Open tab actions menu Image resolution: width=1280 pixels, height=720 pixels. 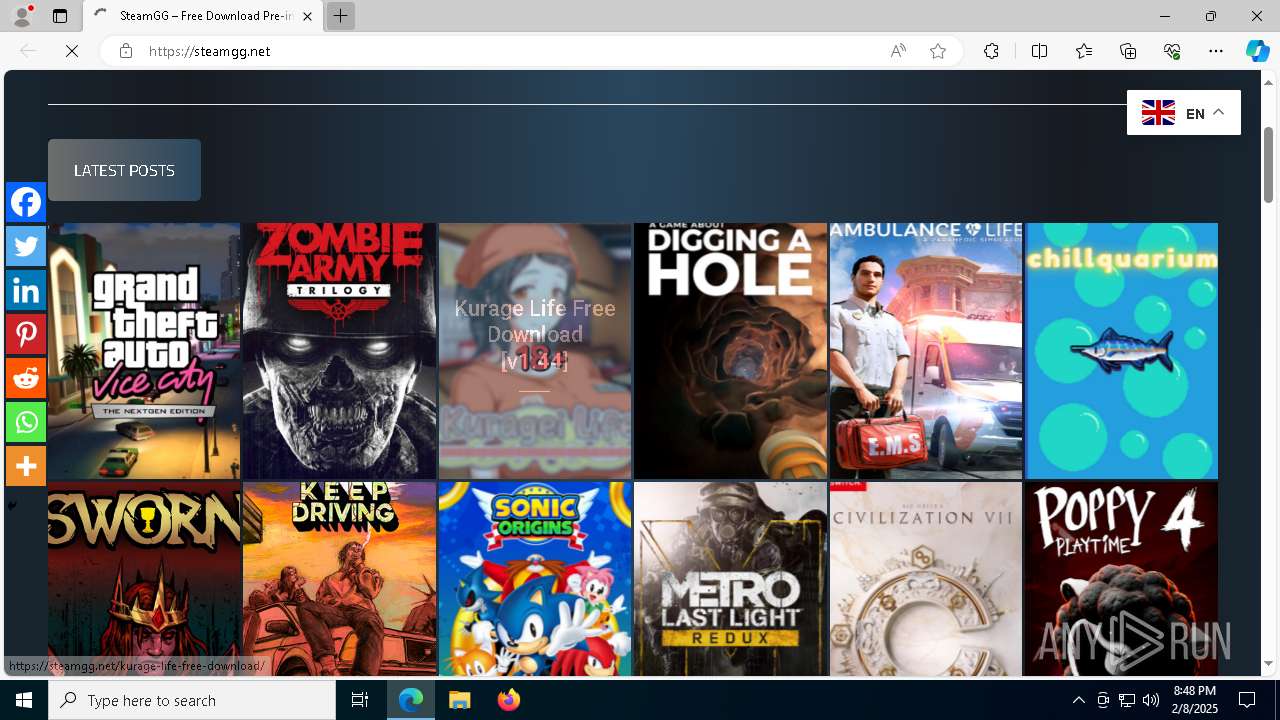click(x=60, y=16)
